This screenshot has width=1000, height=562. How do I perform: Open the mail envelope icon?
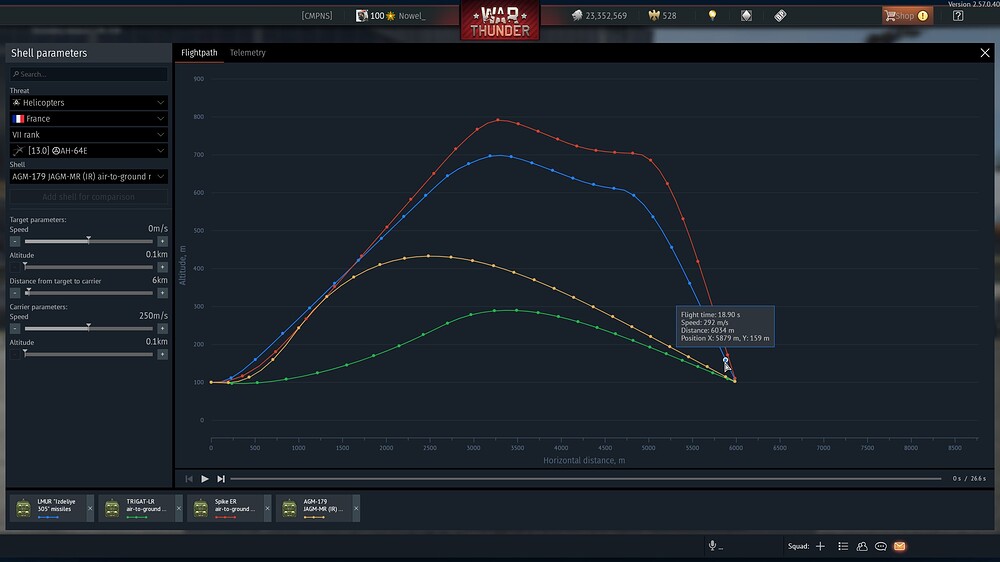[x=899, y=546]
